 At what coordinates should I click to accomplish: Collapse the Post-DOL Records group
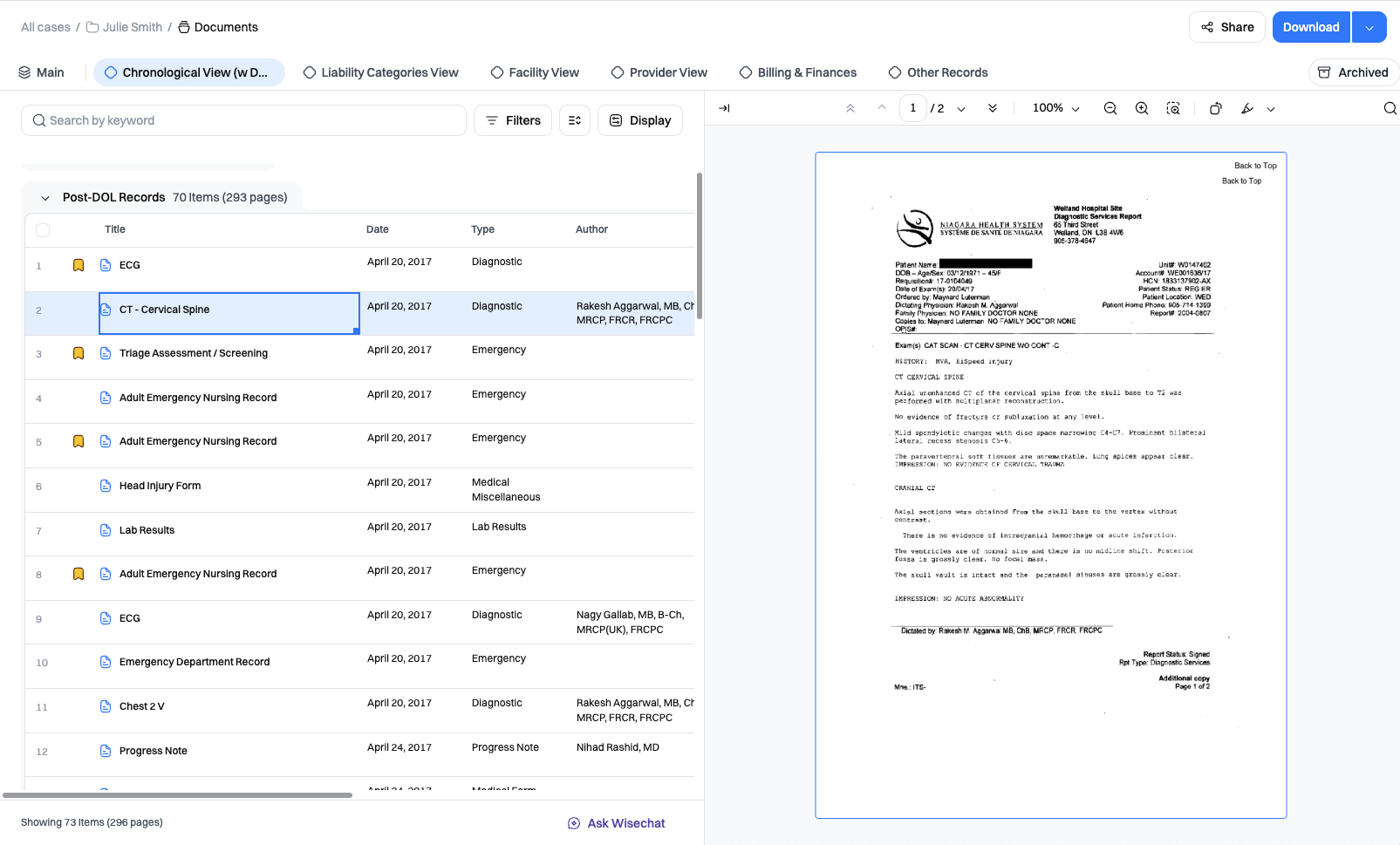tap(45, 198)
